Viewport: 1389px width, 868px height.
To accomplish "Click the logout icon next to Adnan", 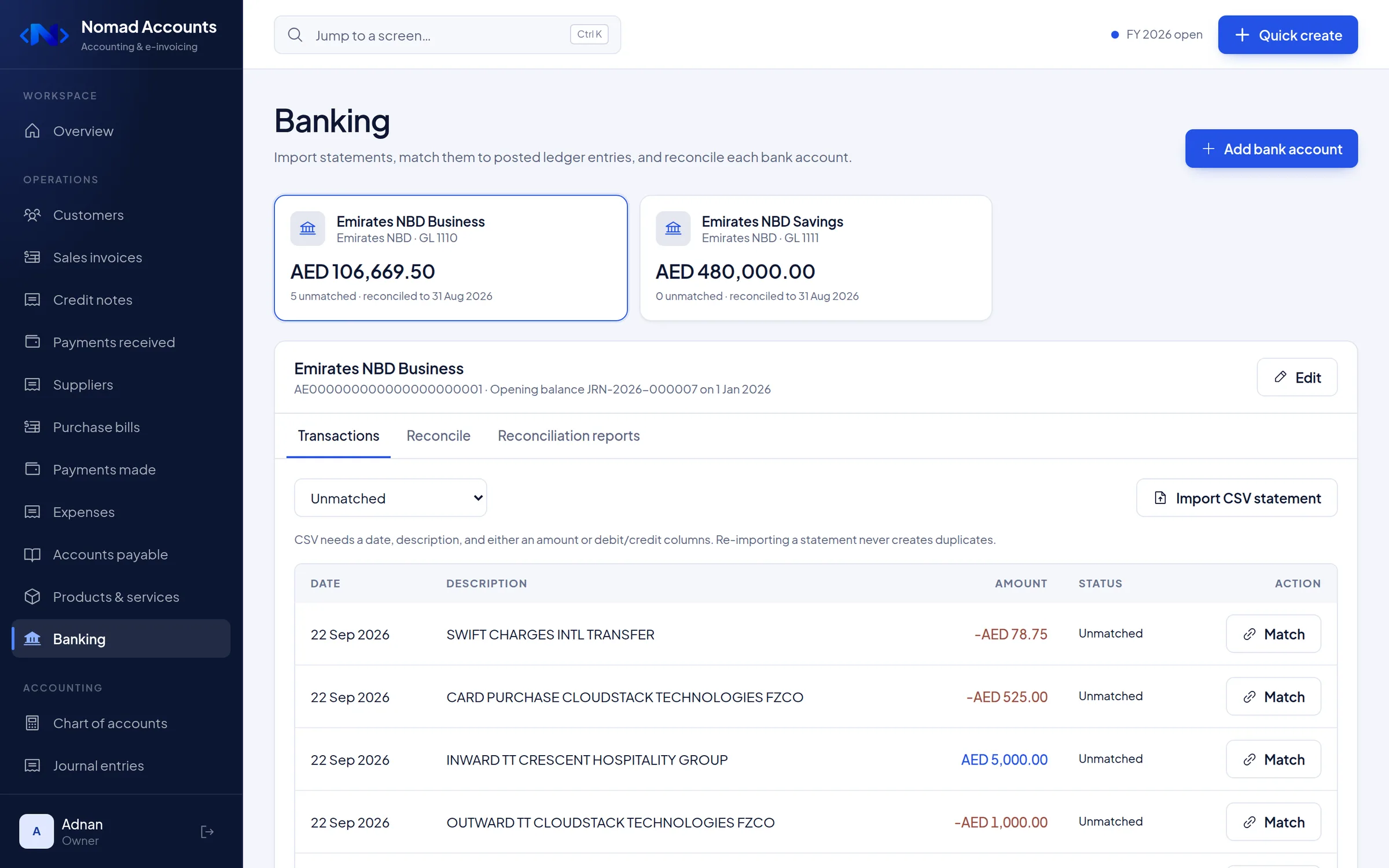I will coord(207,832).
